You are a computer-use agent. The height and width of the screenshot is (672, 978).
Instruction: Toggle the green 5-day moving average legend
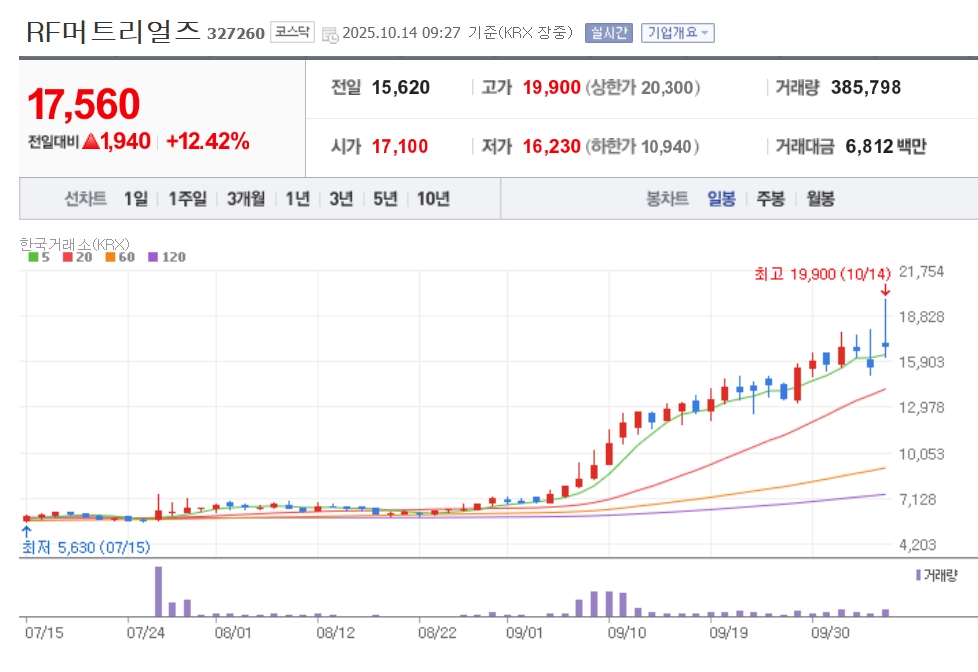point(31,257)
